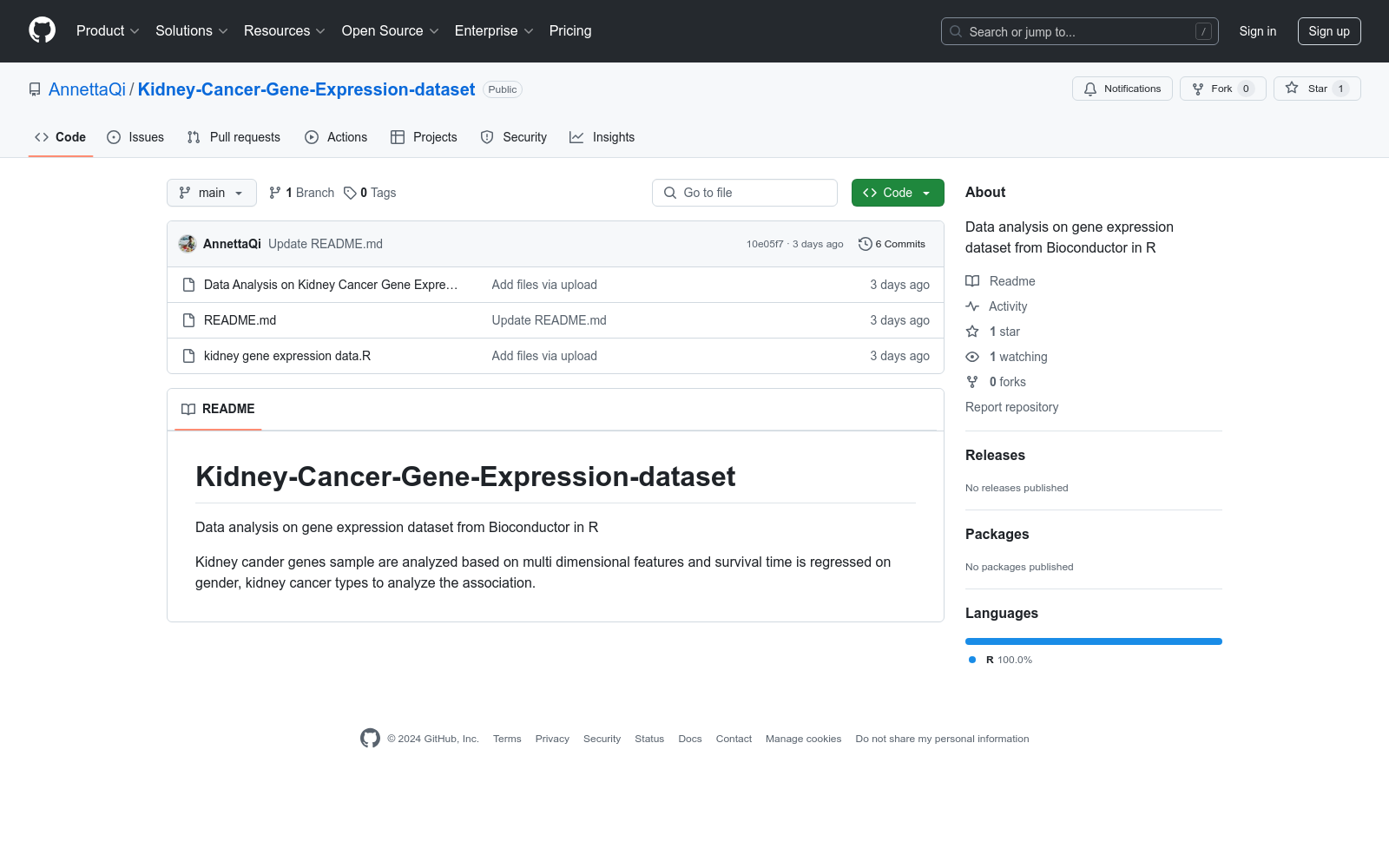
Task: Click the R language bar in Languages
Action: click(1094, 641)
